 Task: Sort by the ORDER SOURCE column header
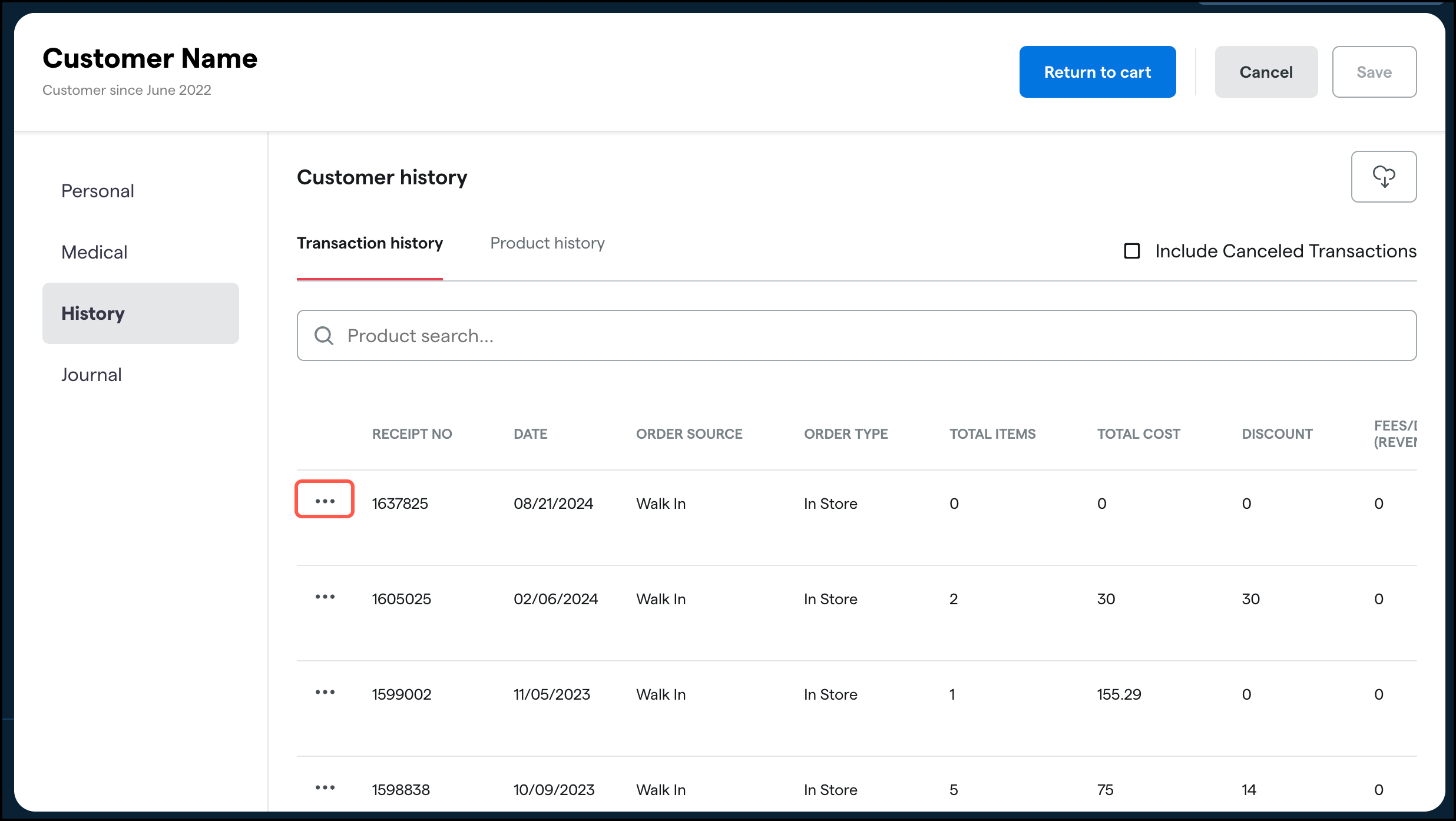pyautogui.click(x=689, y=434)
